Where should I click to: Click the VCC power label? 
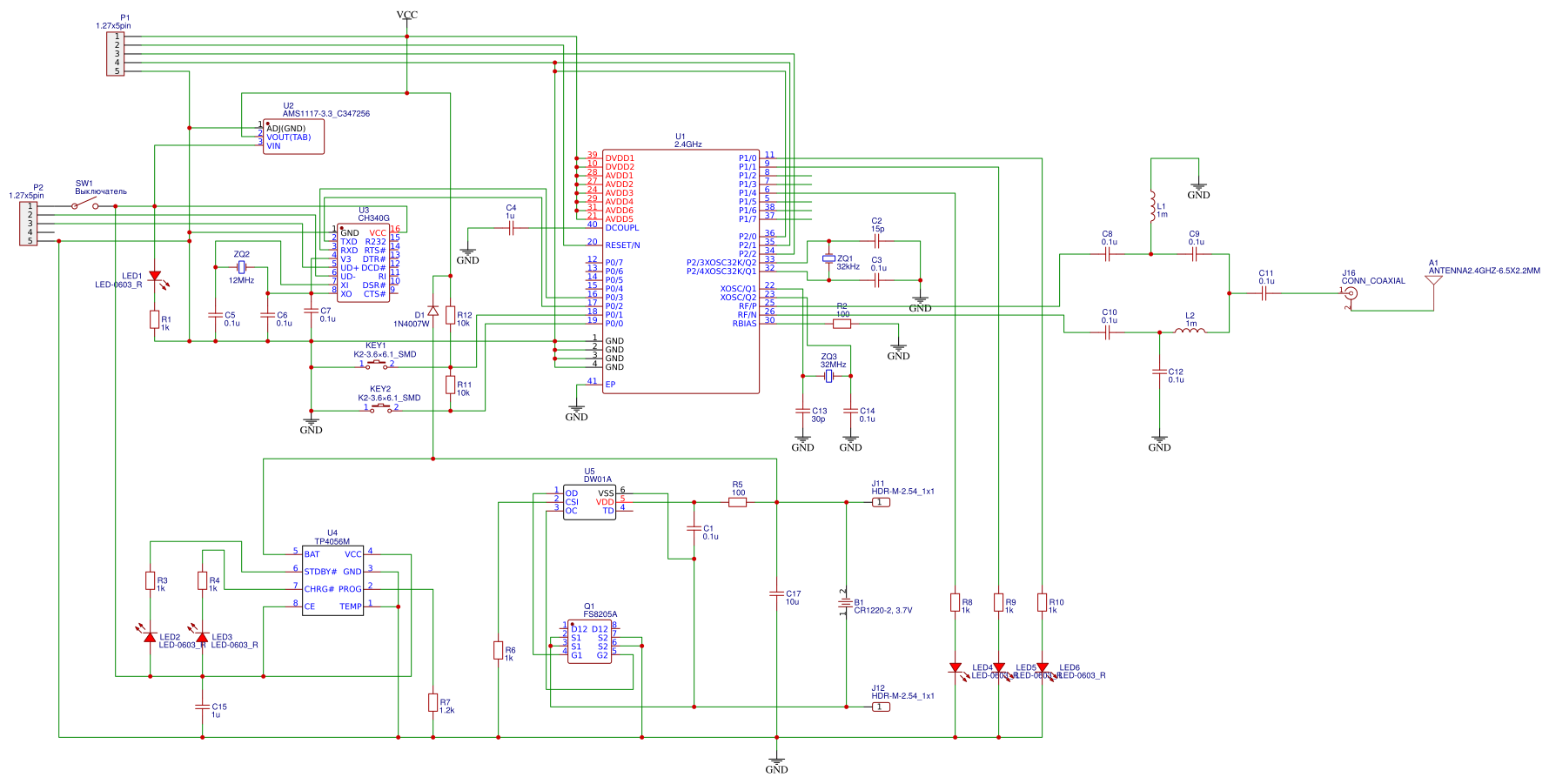[x=407, y=15]
